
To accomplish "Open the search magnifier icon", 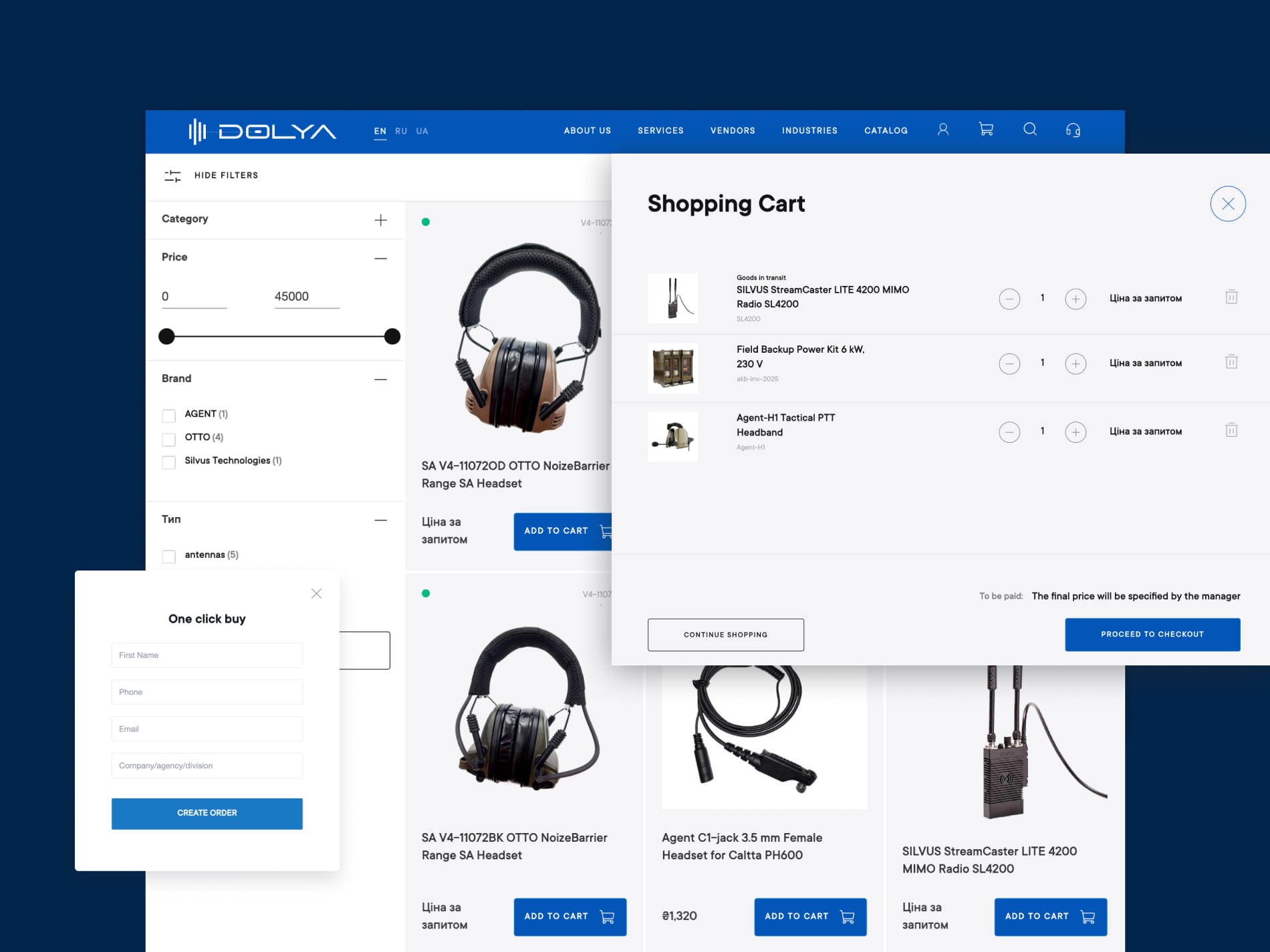I will 1030,129.
